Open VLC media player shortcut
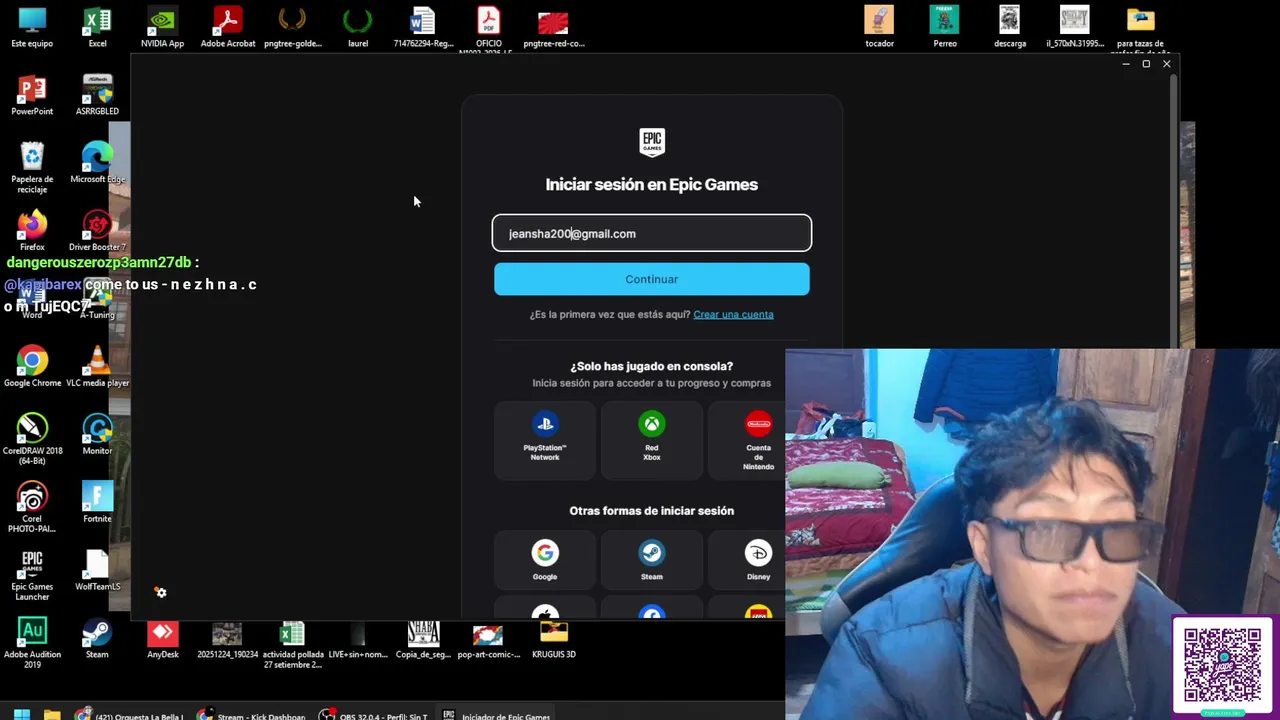This screenshot has width=1280, height=720. point(97,367)
